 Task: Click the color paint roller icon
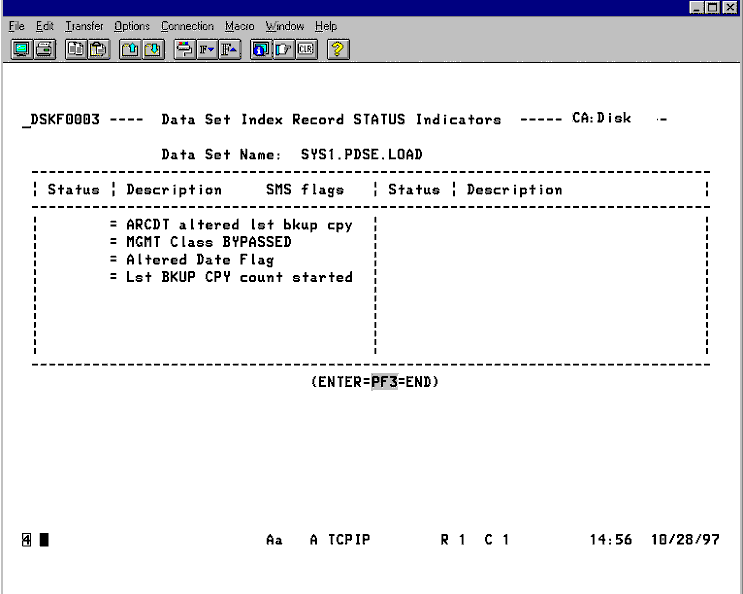click(184, 49)
